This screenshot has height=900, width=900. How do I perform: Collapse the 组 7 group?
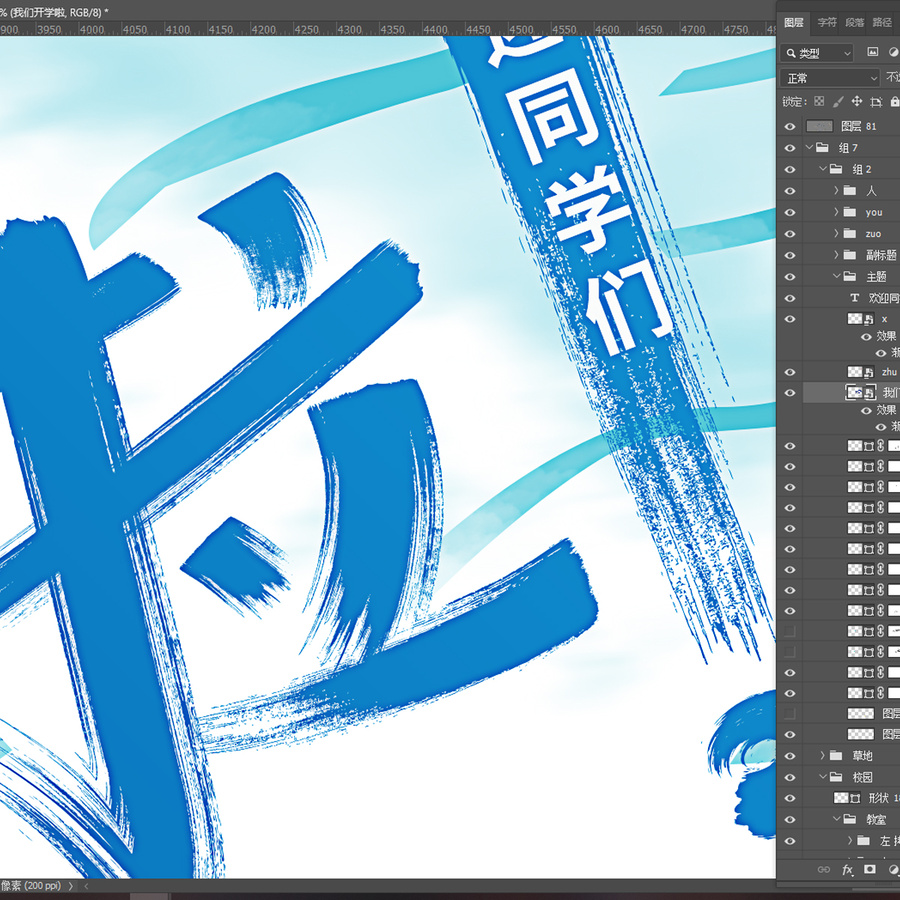click(x=809, y=148)
